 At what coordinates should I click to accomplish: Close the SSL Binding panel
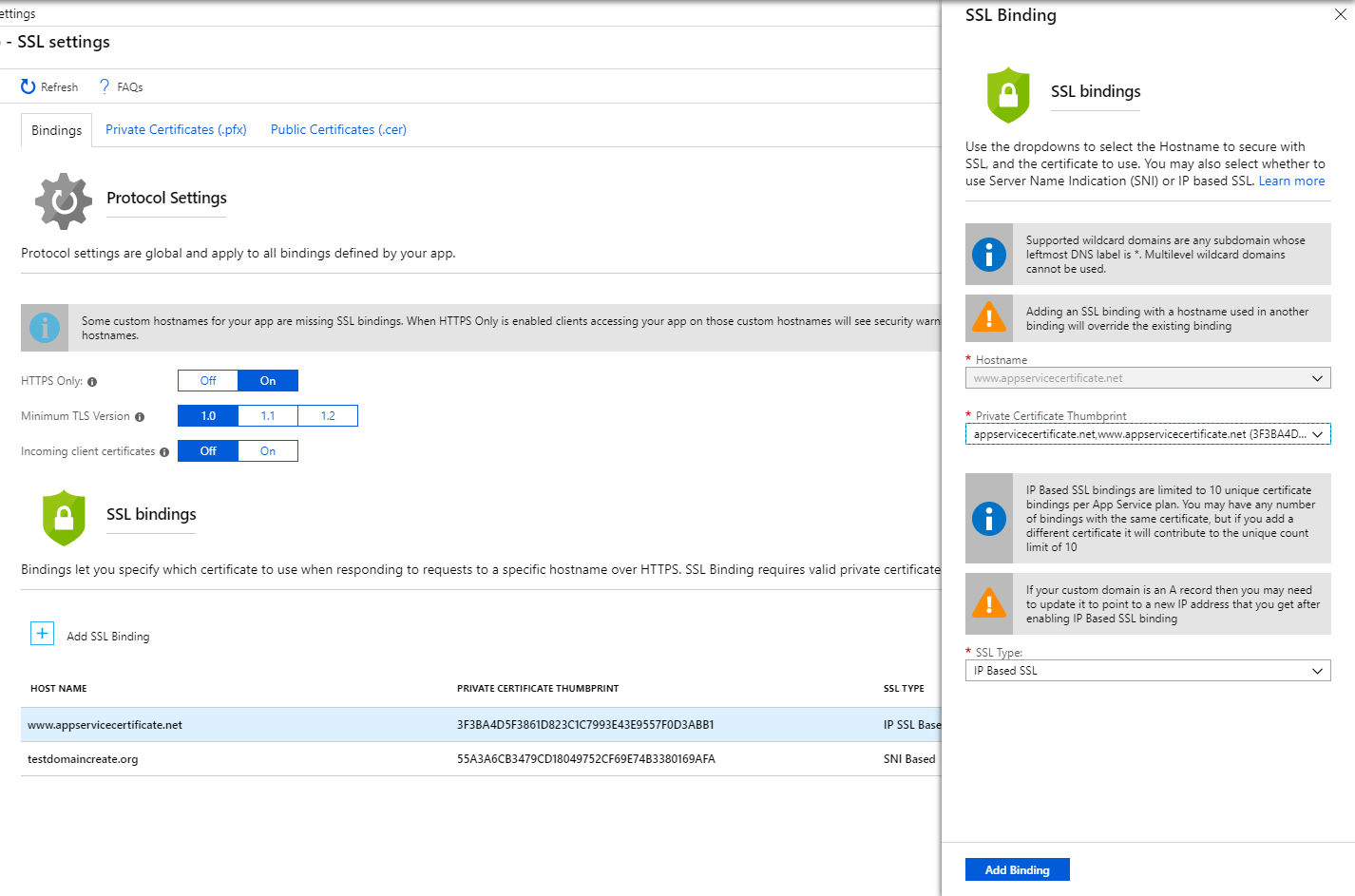tap(1340, 14)
